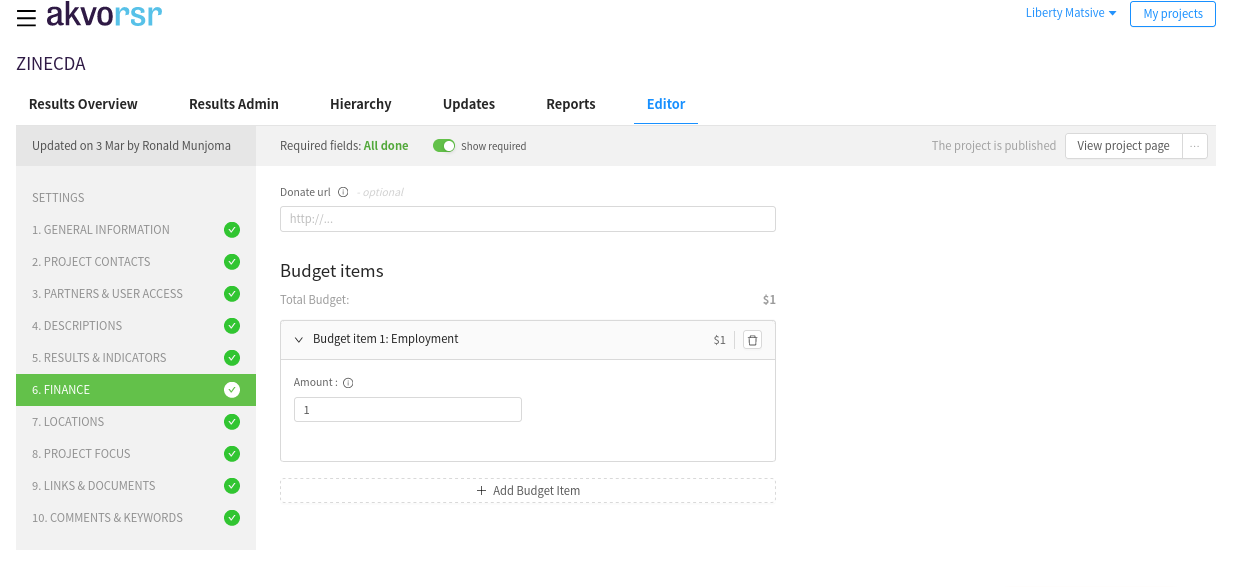Select the Editor tab

tap(666, 104)
